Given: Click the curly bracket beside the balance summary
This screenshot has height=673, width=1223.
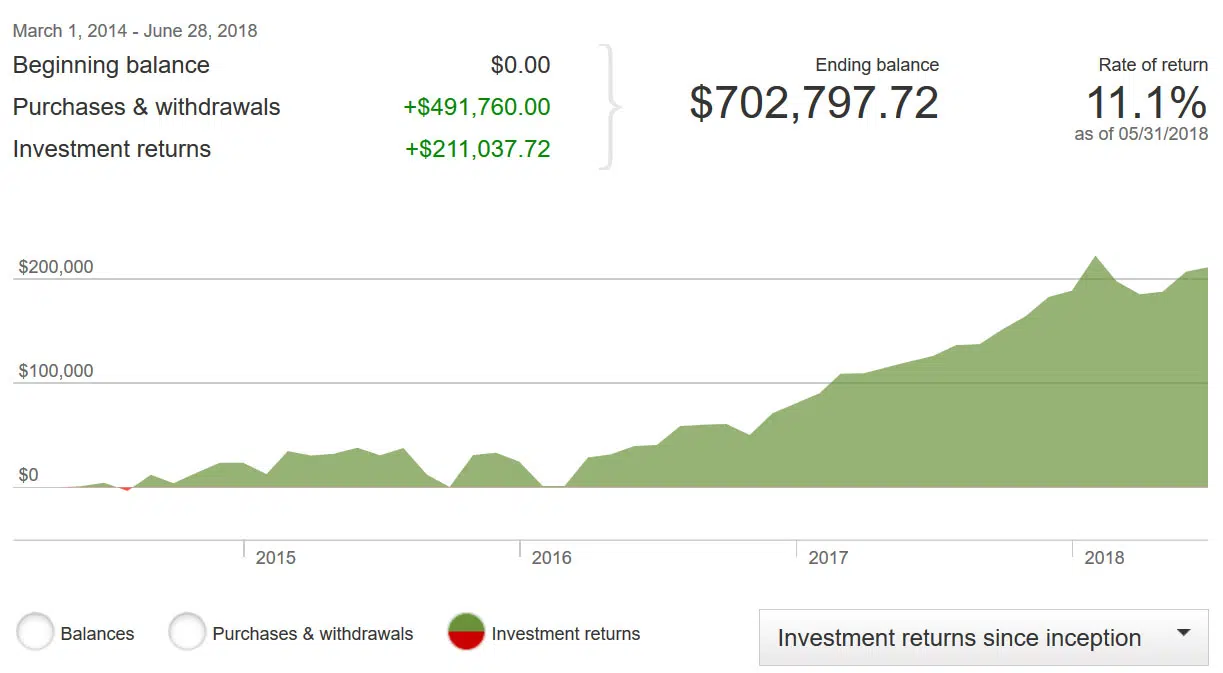Looking at the screenshot, I should 611,107.
